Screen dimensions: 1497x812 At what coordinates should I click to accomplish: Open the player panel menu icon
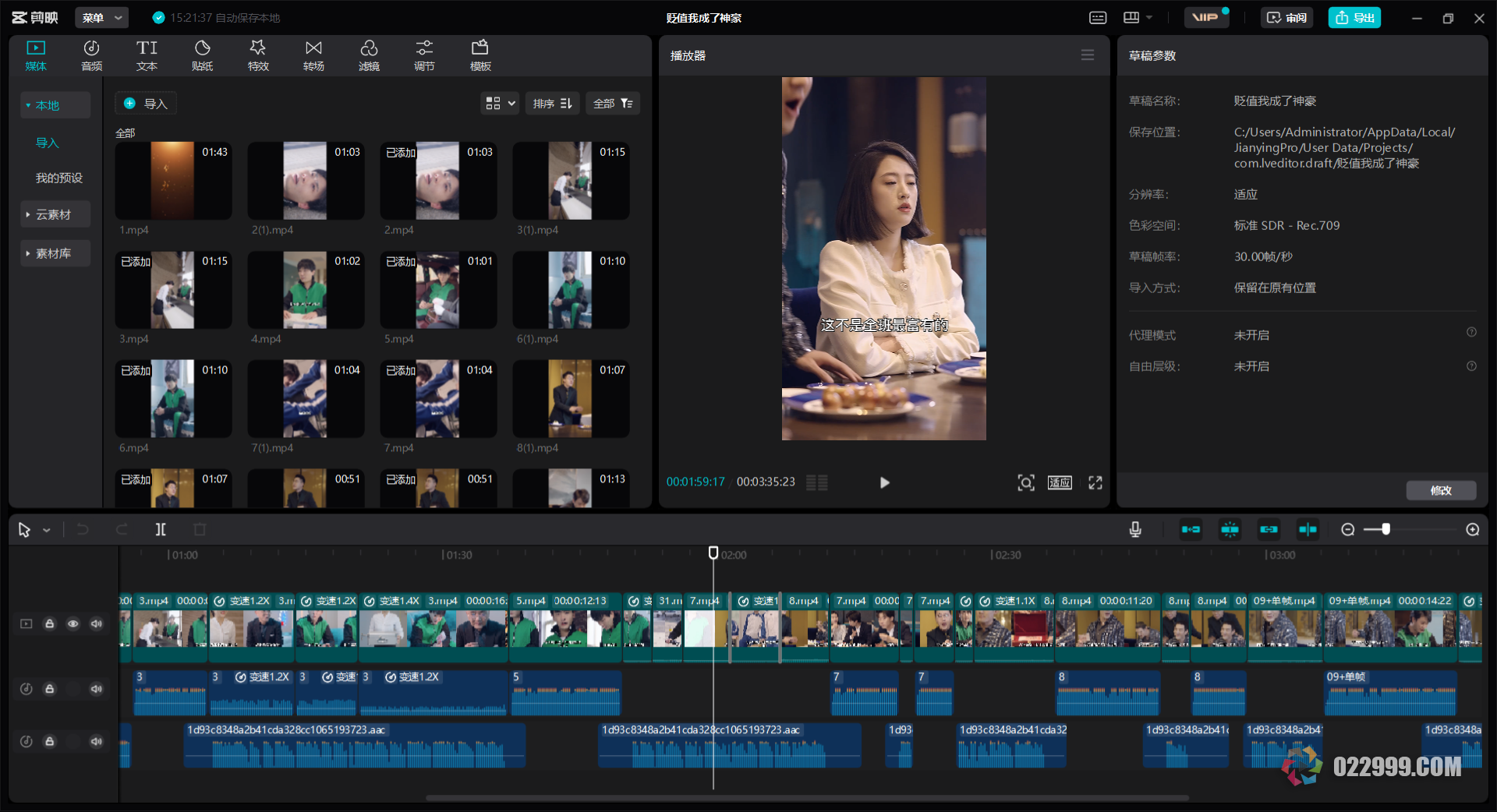[x=1087, y=55]
